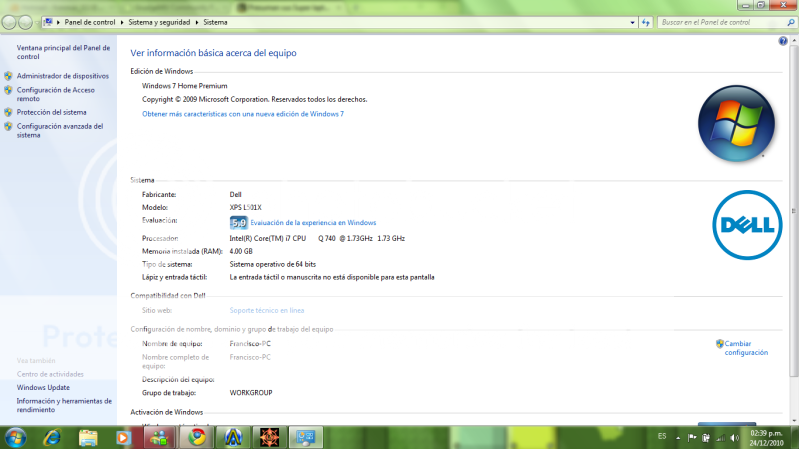The height and width of the screenshot is (449, 799).
Task: Expand arrow after Sistema y seguridad breadcrumb
Action: tap(197, 22)
